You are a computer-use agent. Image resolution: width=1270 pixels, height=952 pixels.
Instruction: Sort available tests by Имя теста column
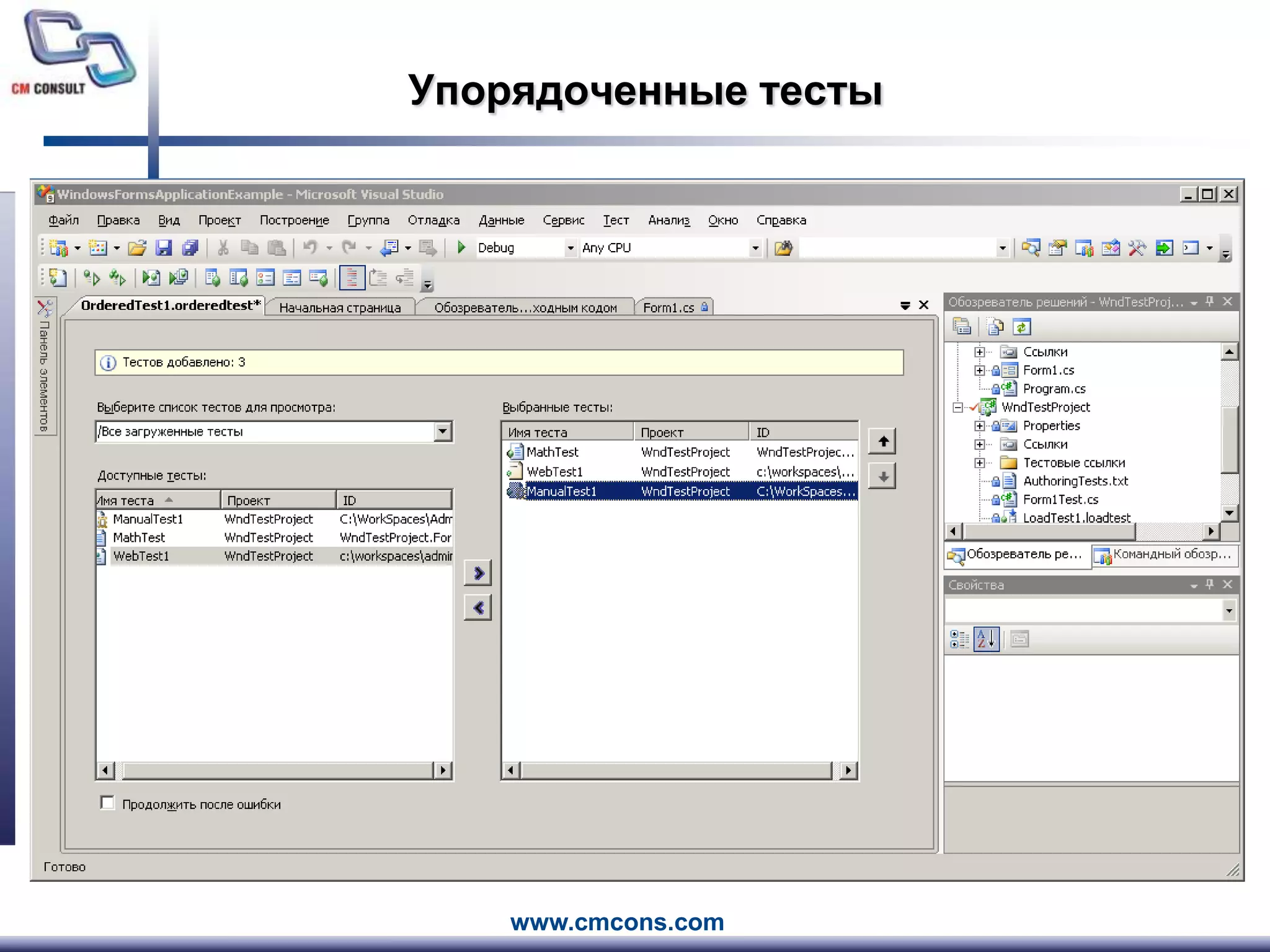point(158,500)
